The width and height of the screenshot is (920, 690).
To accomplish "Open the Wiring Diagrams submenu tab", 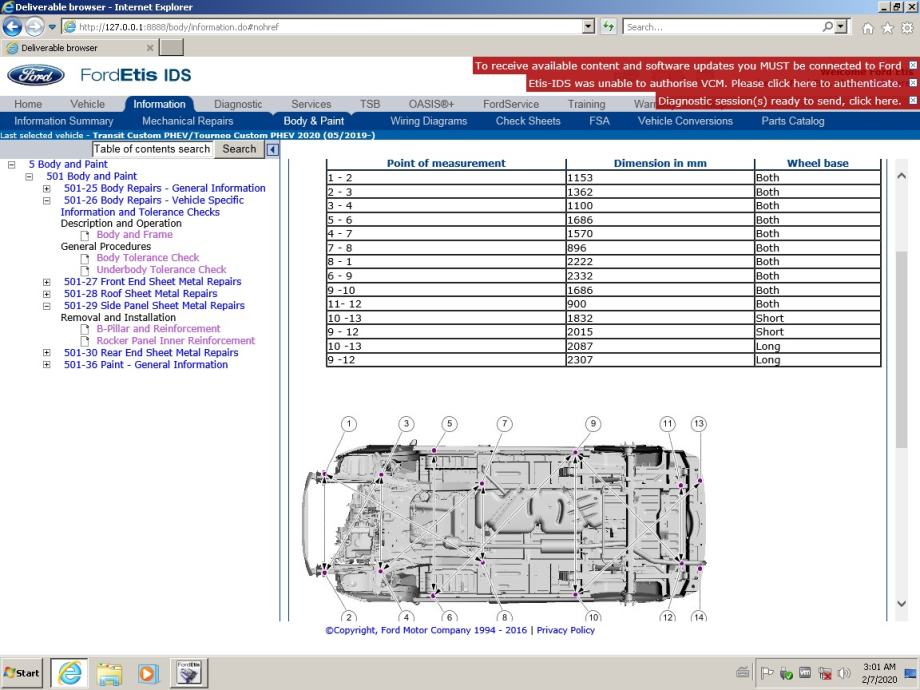I will click(428, 121).
